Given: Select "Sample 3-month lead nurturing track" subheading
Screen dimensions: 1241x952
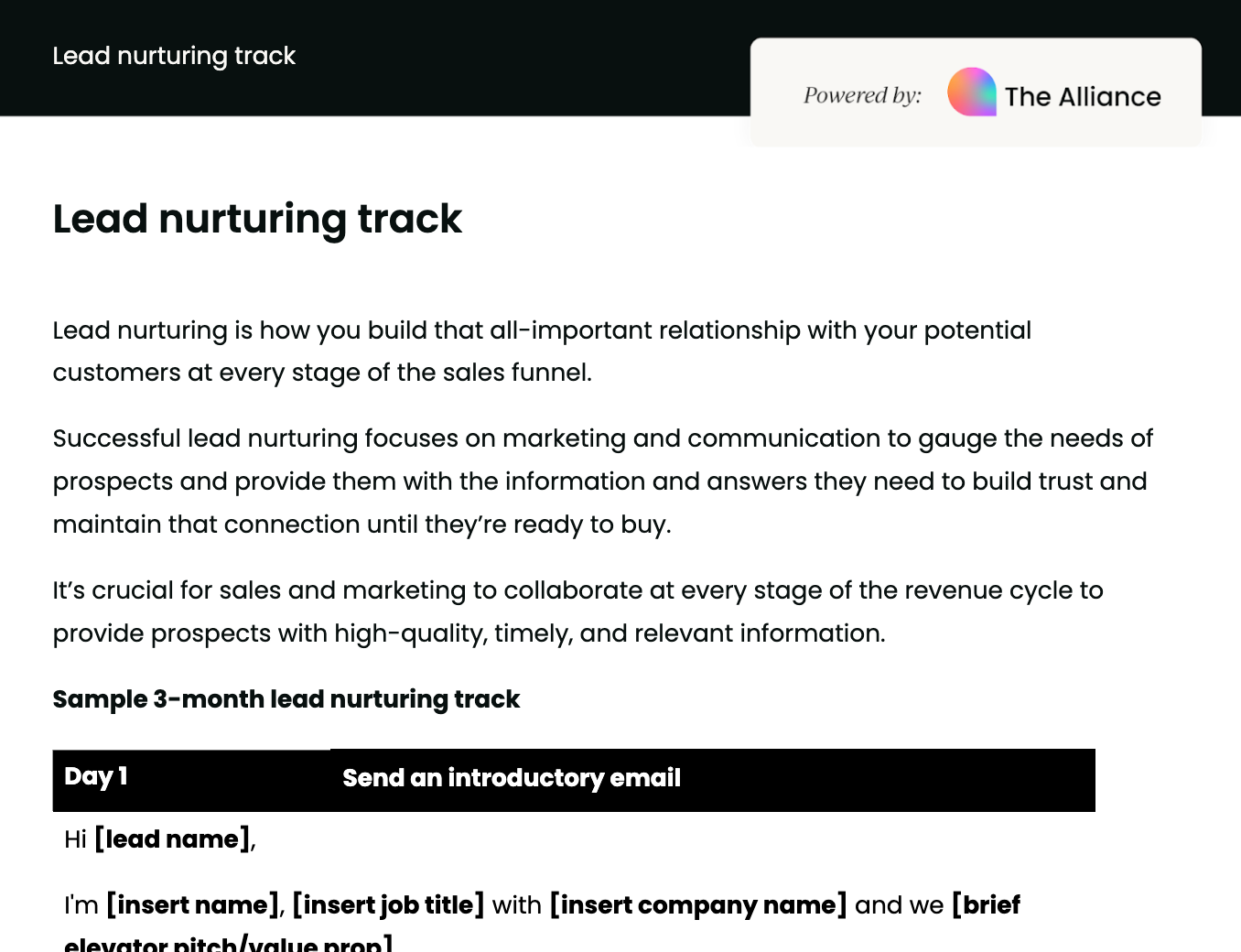Looking at the screenshot, I should click(x=286, y=699).
